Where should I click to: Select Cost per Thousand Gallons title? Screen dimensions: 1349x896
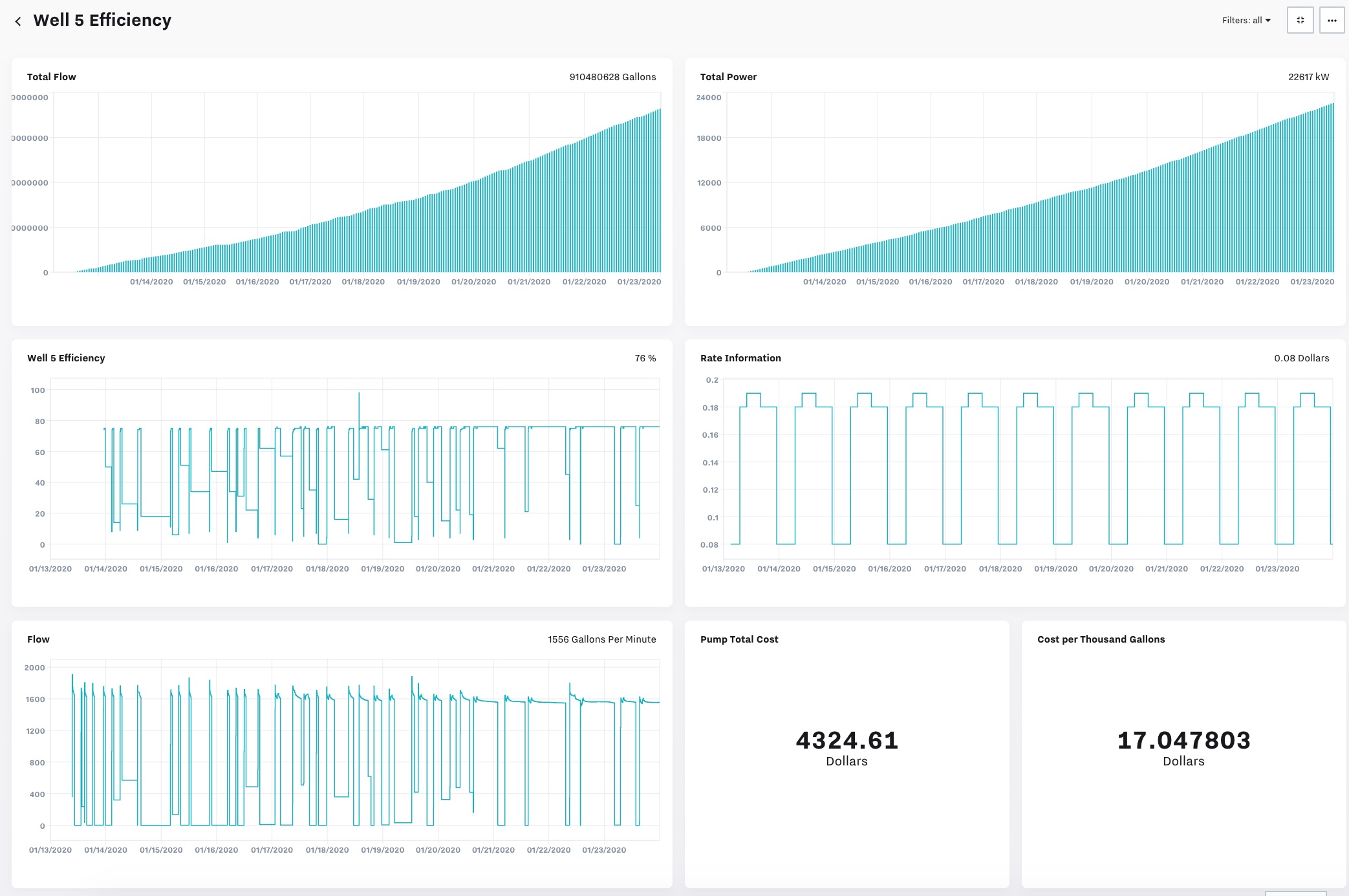(x=1101, y=639)
